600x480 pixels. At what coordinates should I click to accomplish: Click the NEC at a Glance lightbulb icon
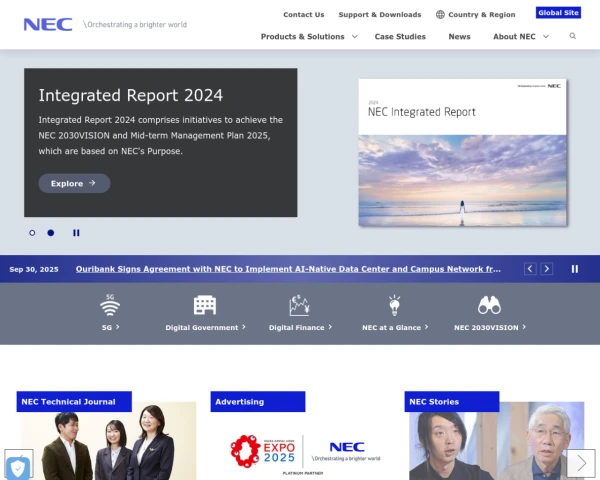click(x=395, y=305)
